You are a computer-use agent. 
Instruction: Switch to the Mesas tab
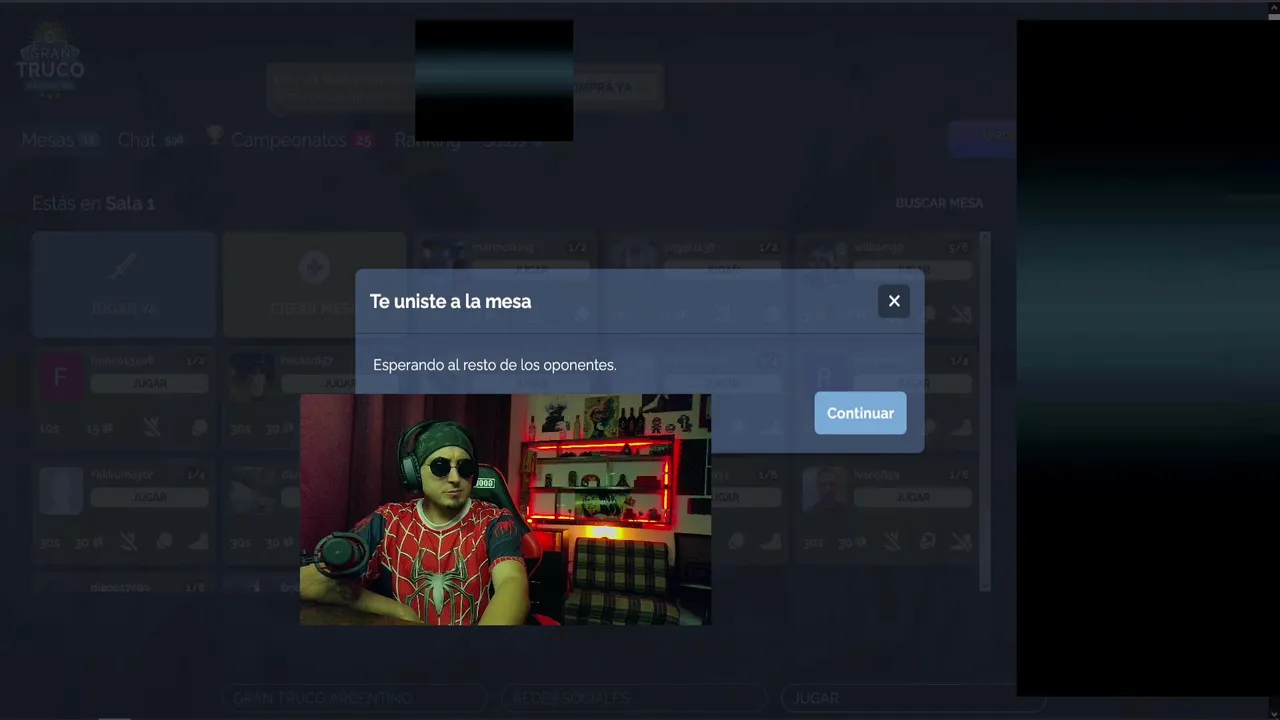click(x=61, y=140)
